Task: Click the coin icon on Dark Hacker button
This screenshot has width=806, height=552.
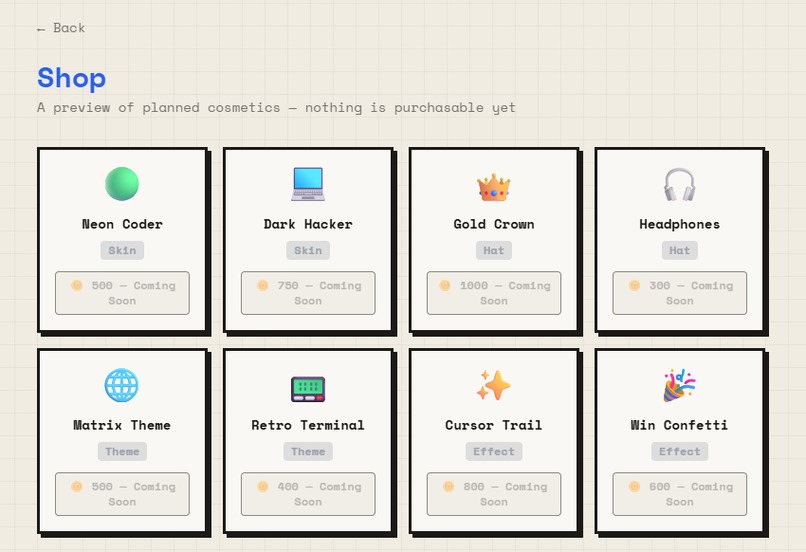Action: pyautogui.click(x=263, y=285)
